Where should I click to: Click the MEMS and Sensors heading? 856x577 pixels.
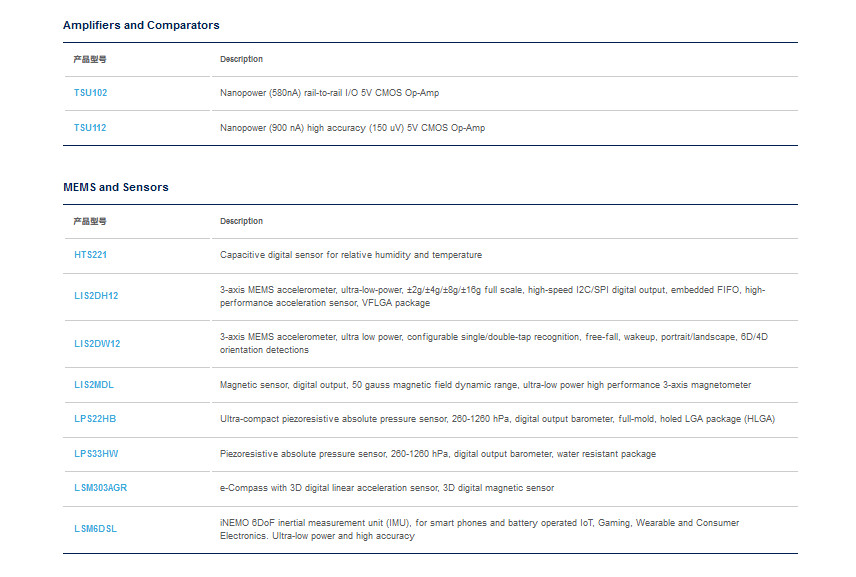116,187
